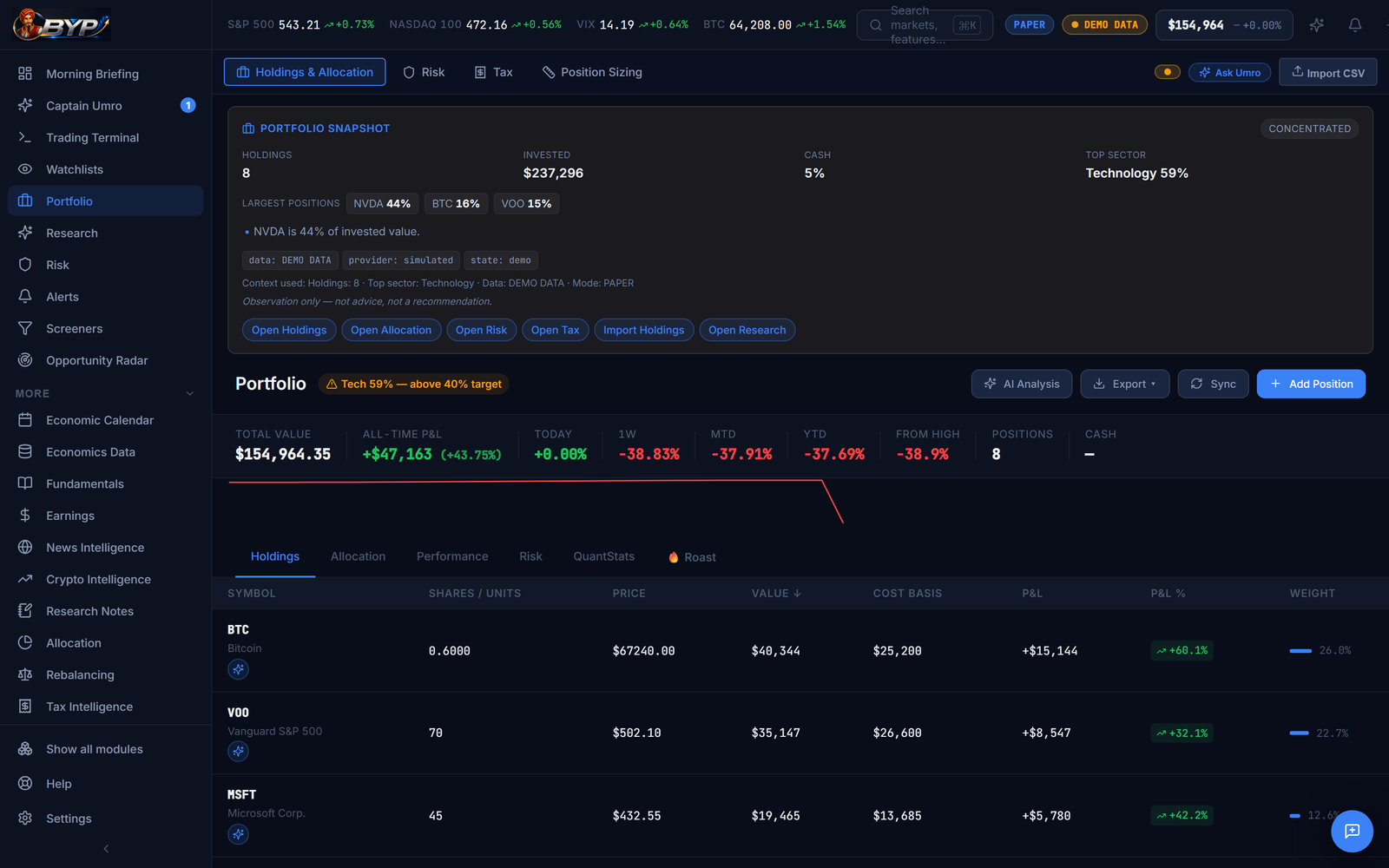
Task: Open Settings in the sidebar
Action: click(x=105, y=819)
